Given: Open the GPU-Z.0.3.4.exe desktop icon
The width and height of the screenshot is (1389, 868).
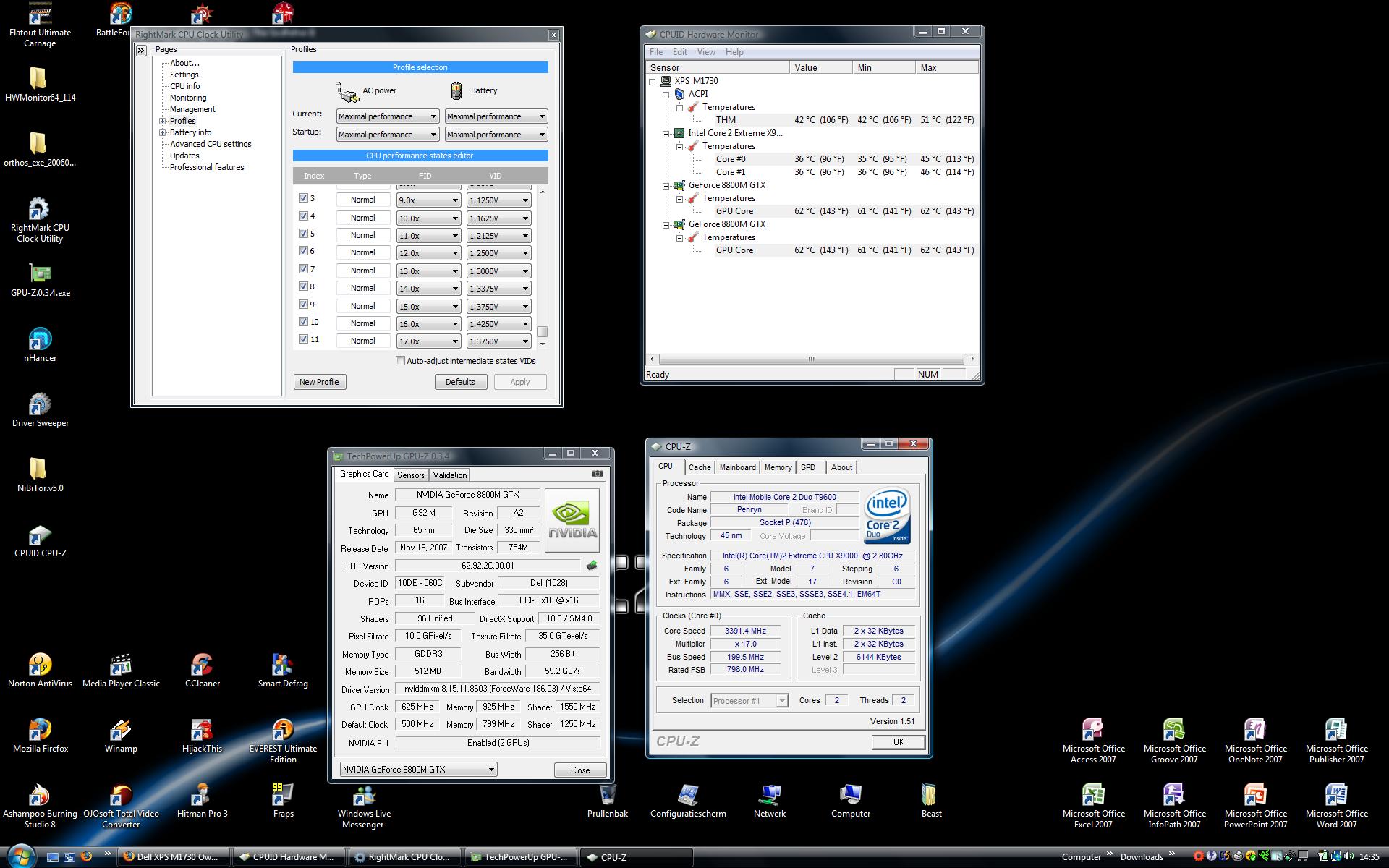Looking at the screenshot, I should tap(41, 280).
